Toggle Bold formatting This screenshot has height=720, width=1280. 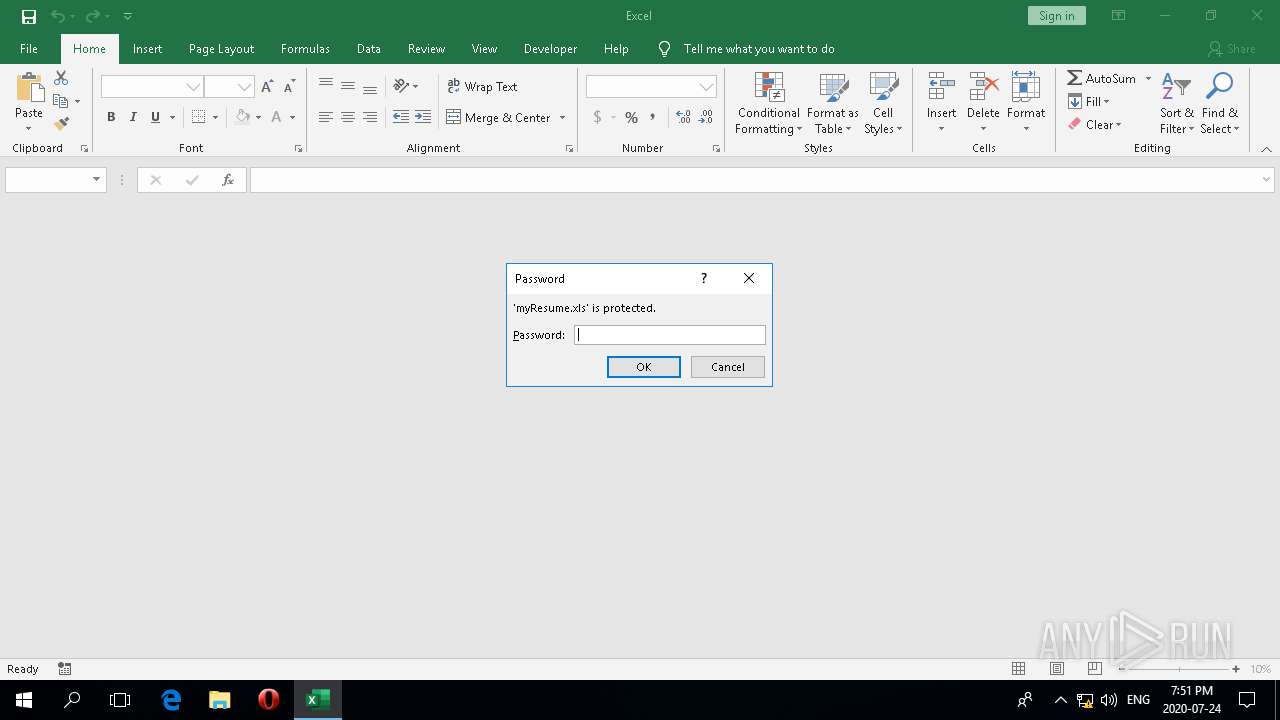pyautogui.click(x=111, y=117)
